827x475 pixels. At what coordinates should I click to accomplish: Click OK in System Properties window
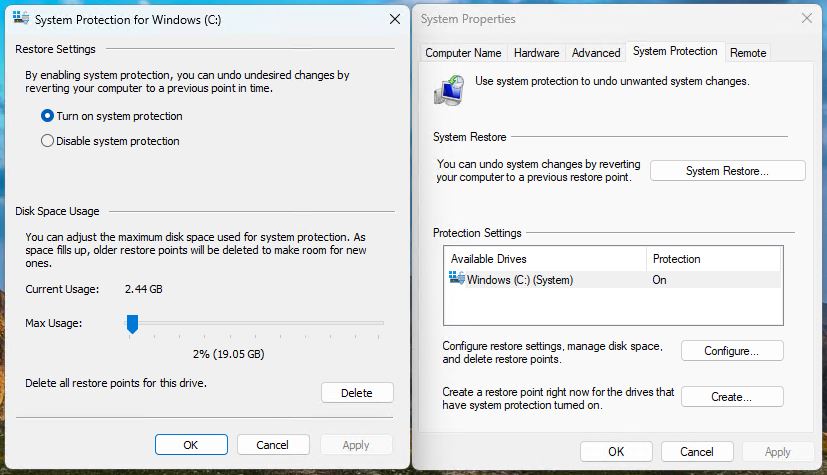point(616,451)
